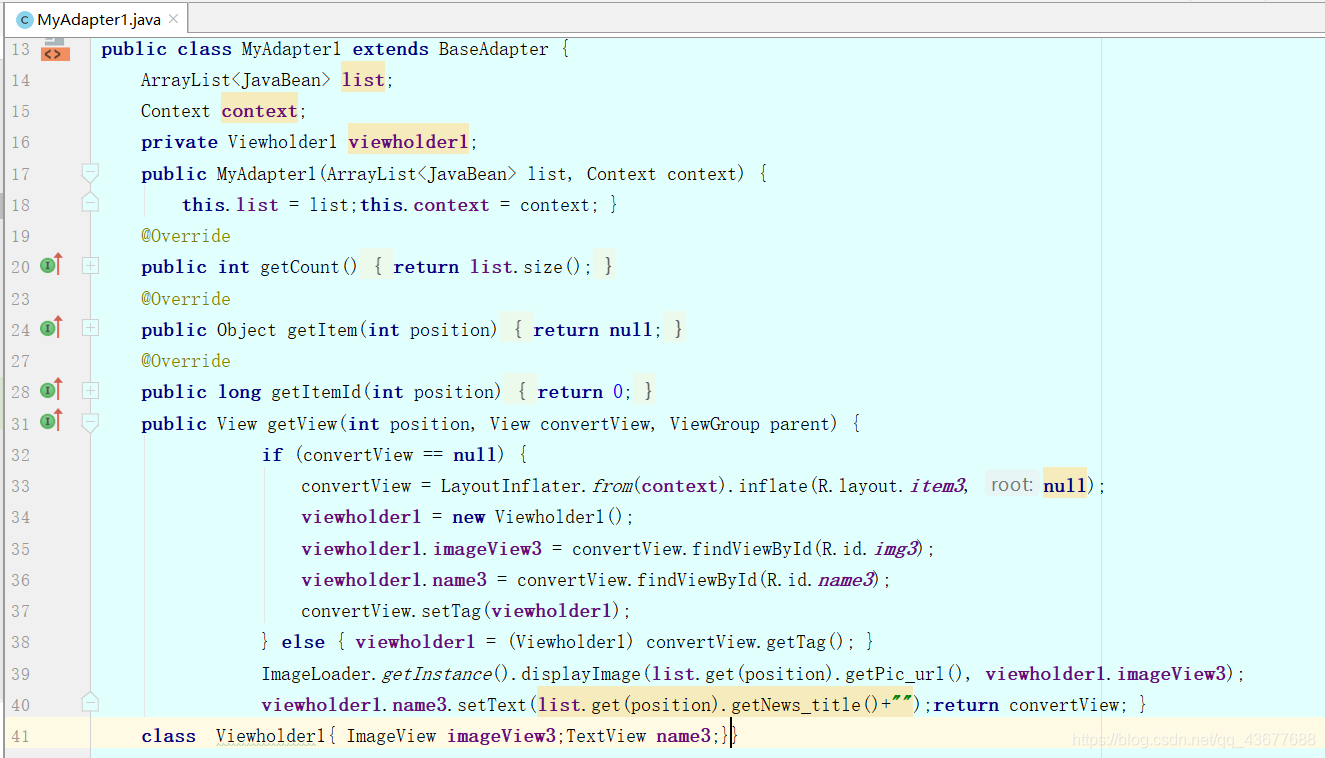
Task: Click 'item3' layout reference on line 33
Action: [x=935, y=486]
